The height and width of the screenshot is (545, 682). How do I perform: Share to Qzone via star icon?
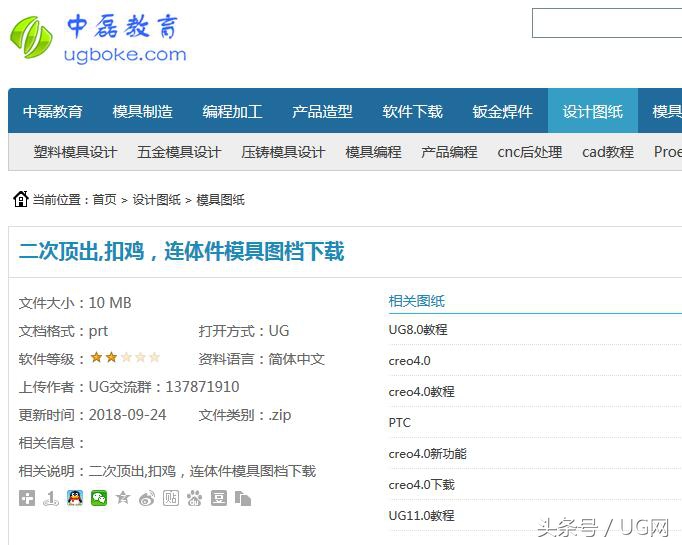(x=123, y=498)
